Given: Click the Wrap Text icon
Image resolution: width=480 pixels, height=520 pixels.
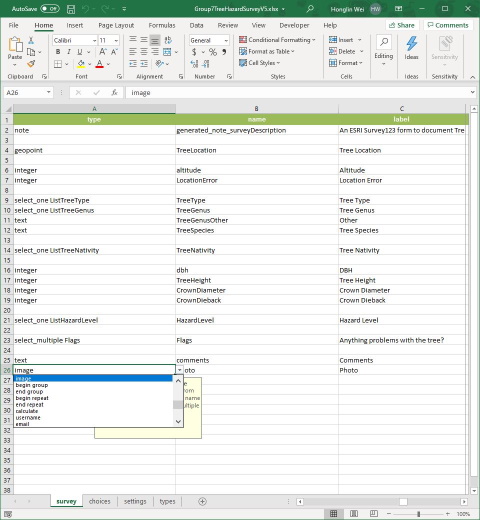Looking at the screenshot, I should tap(168, 40).
